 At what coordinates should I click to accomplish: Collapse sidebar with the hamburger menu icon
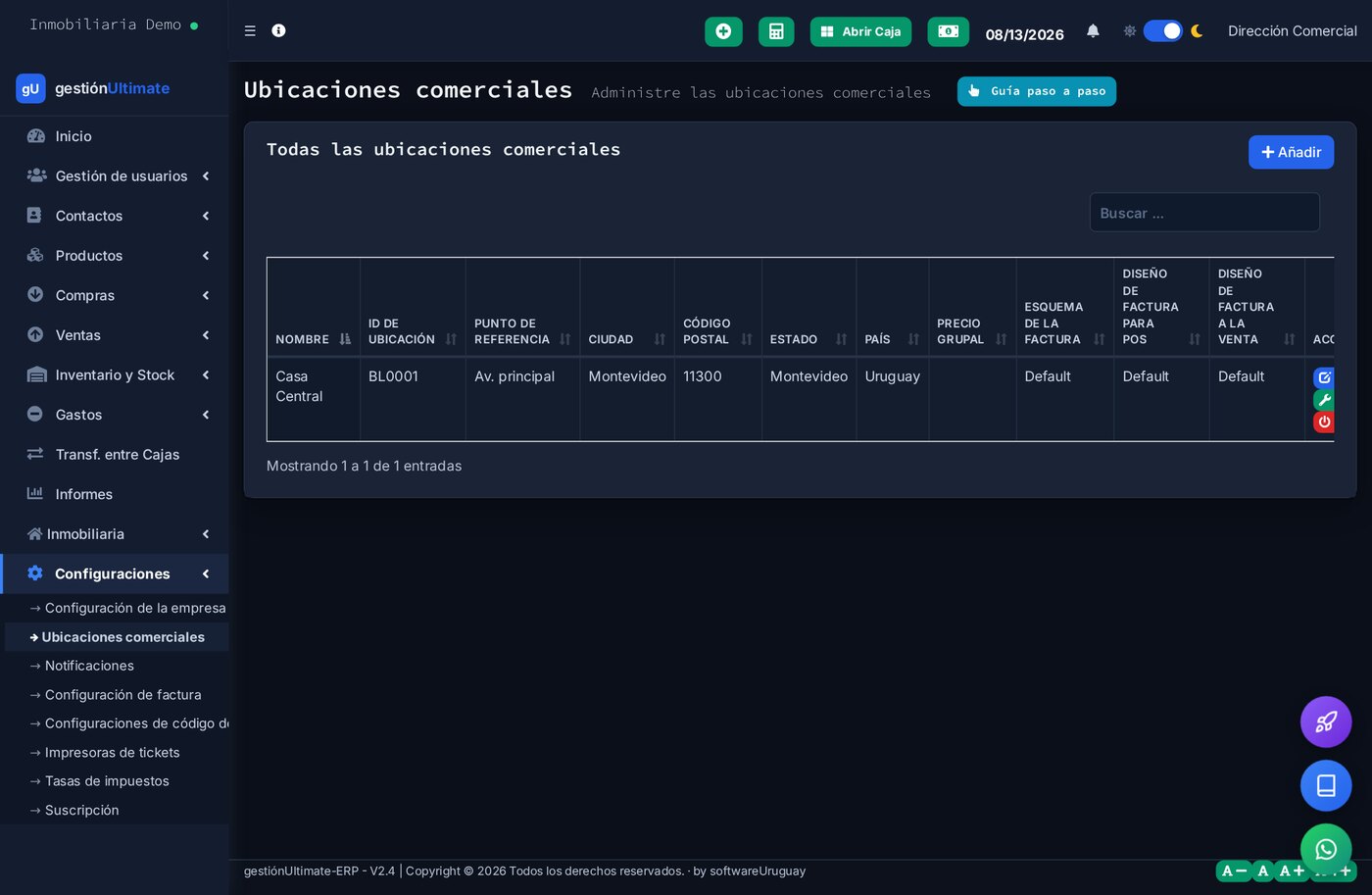[x=250, y=31]
